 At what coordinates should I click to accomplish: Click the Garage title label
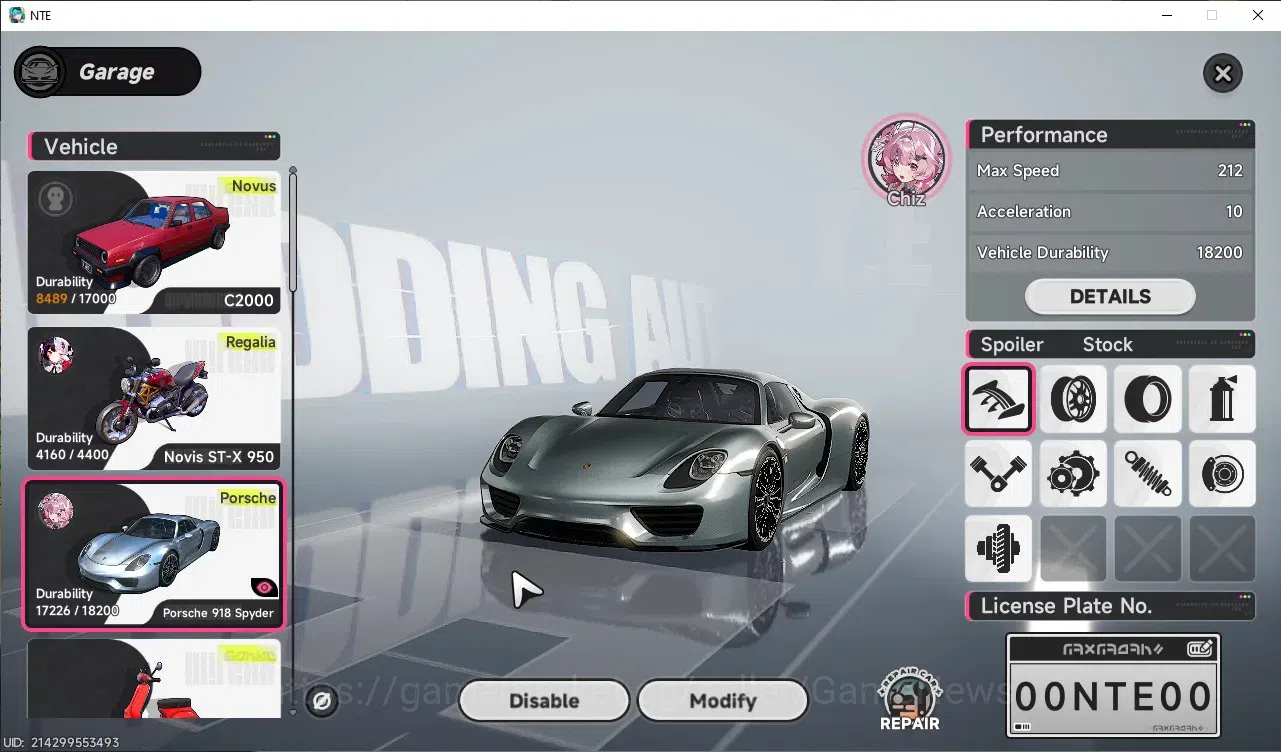click(117, 72)
